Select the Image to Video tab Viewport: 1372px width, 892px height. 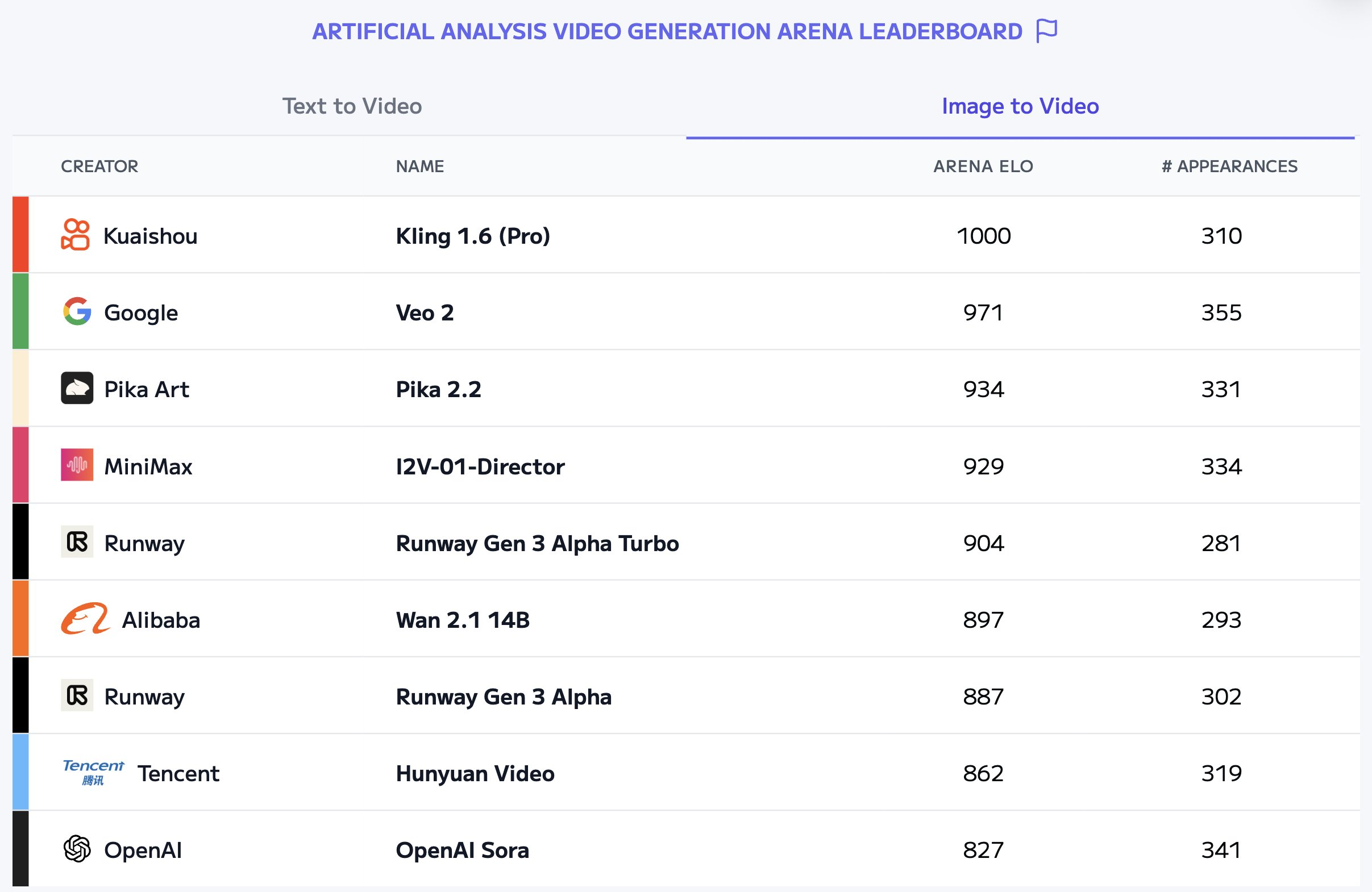1020,106
